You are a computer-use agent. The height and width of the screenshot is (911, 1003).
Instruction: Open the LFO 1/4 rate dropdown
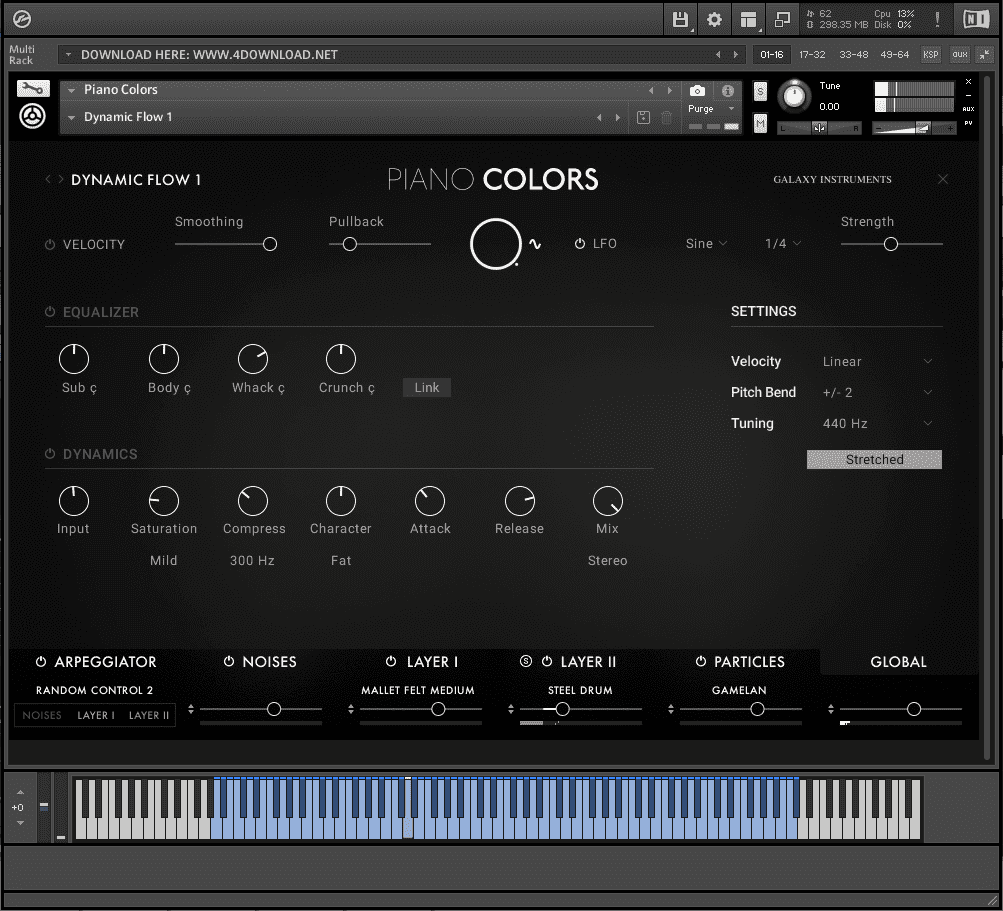point(783,243)
